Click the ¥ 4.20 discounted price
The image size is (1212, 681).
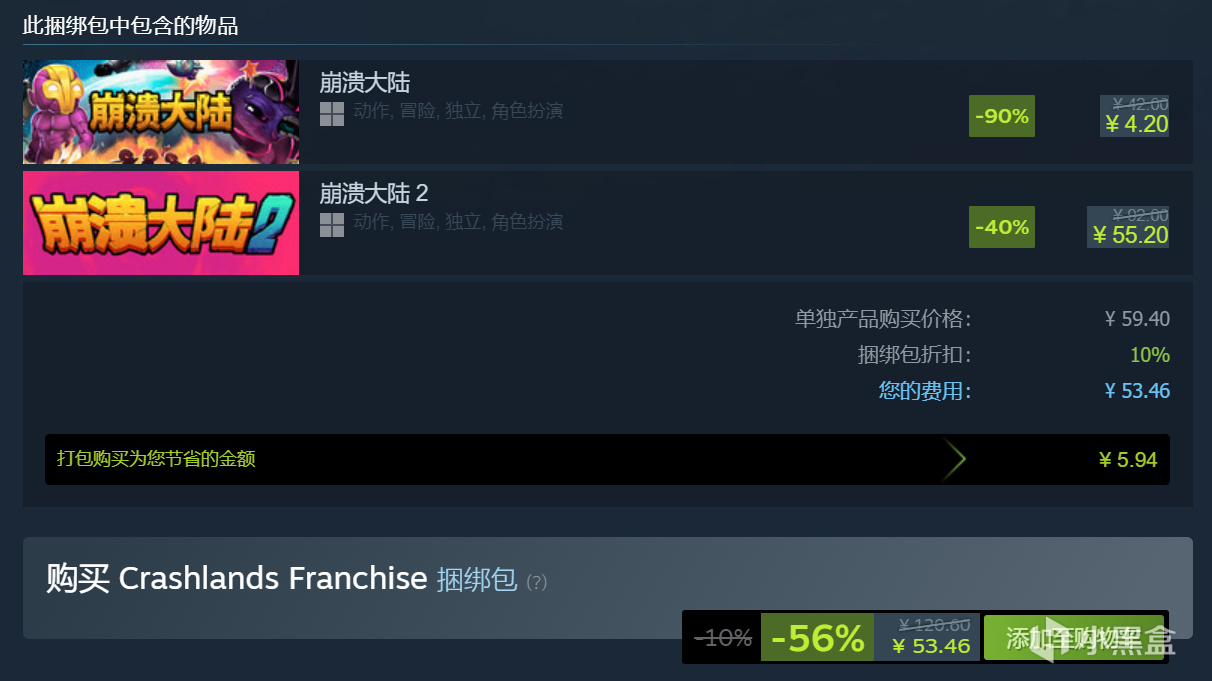1137,124
